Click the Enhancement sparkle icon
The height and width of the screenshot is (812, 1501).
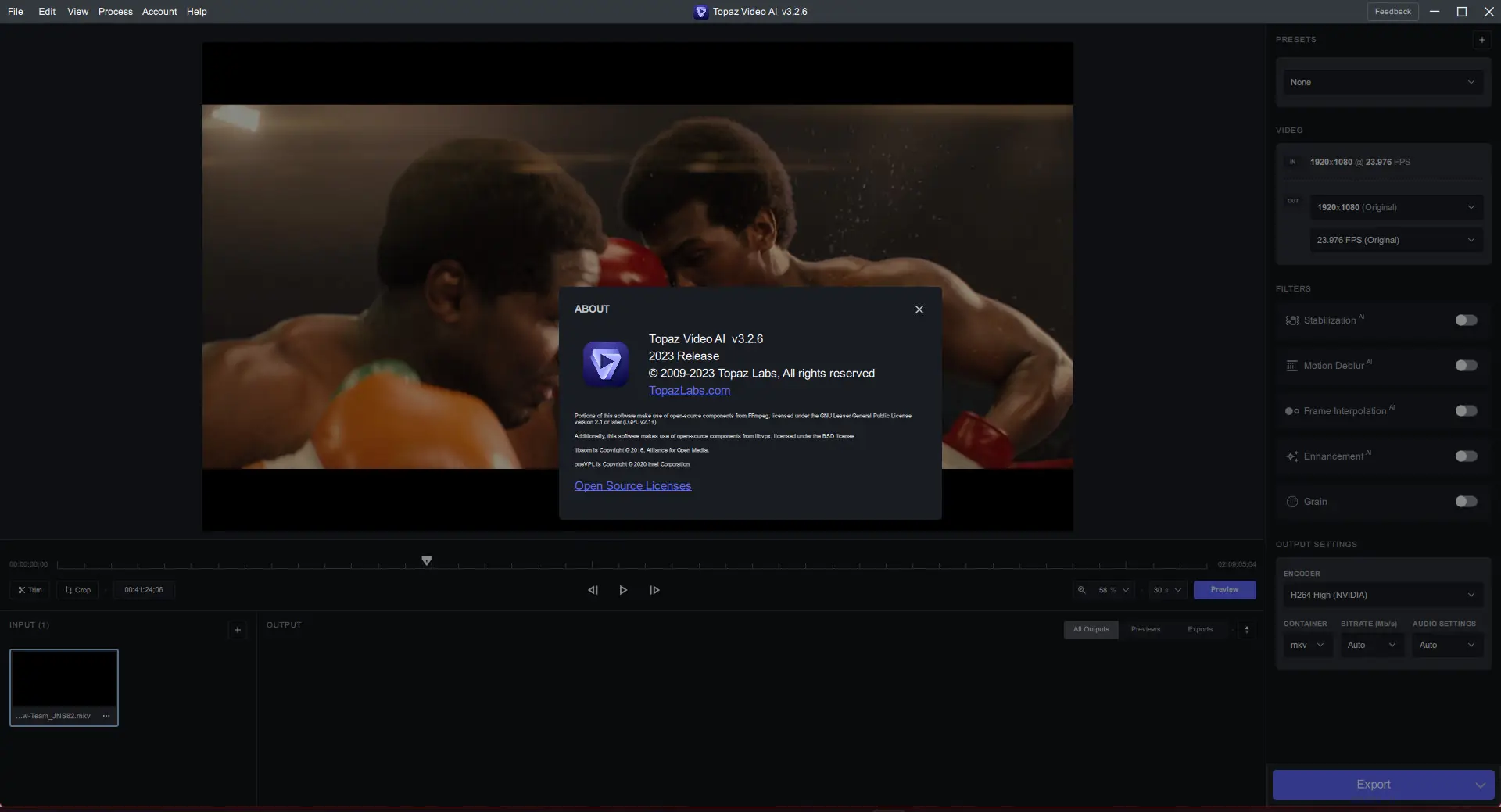pos(1292,456)
